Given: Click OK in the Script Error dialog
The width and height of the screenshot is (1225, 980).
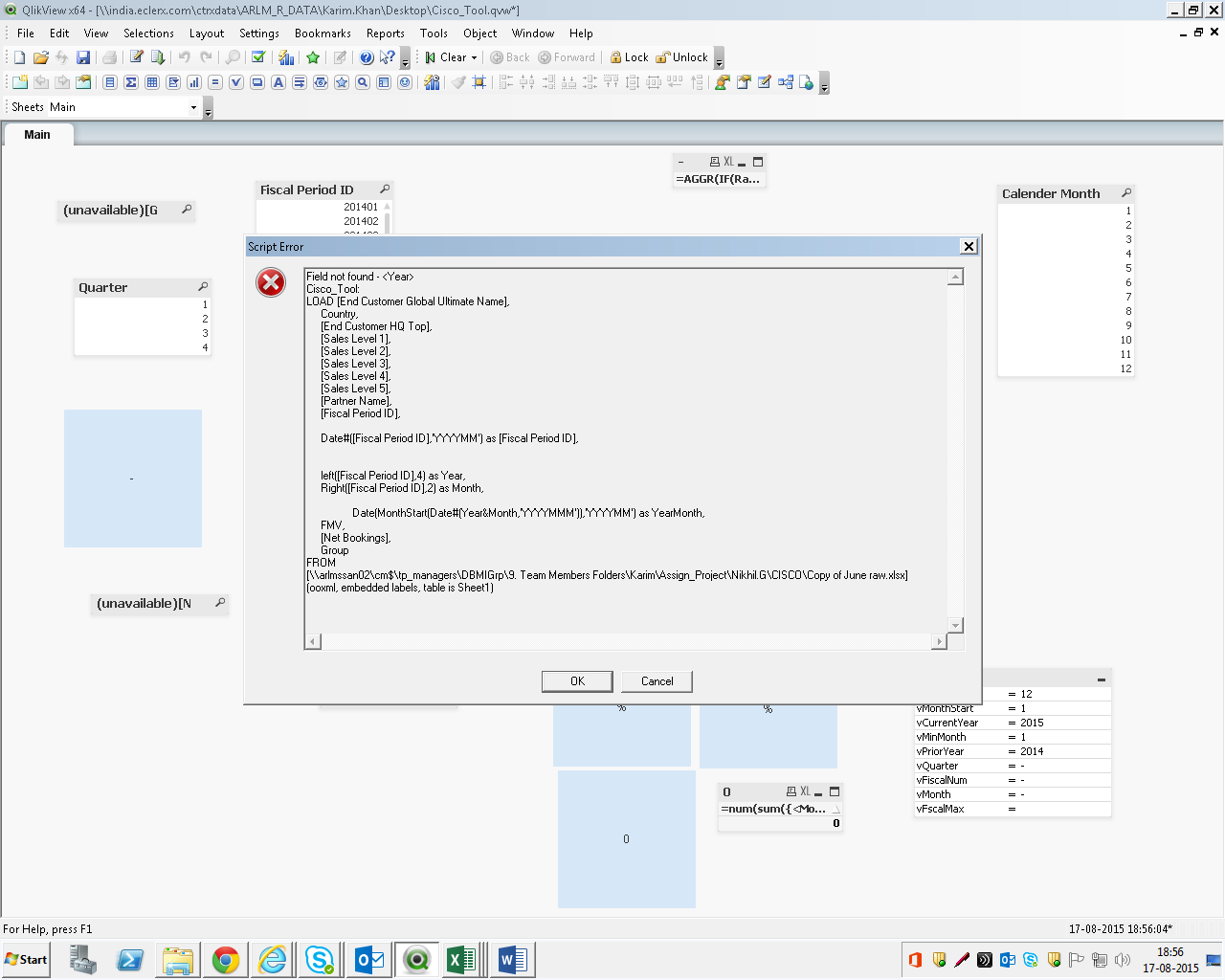Looking at the screenshot, I should pyautogui.click(x=577, y=681).
